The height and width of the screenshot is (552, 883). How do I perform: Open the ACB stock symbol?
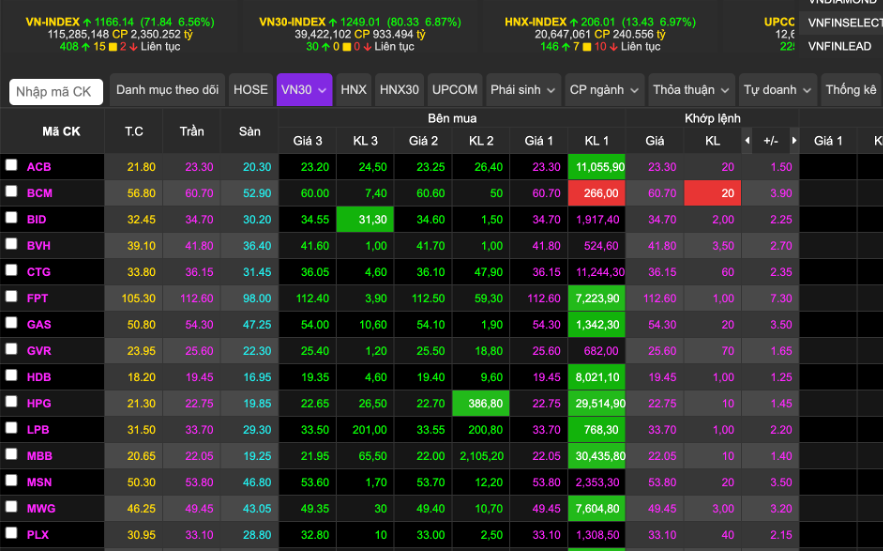point(39,167)
